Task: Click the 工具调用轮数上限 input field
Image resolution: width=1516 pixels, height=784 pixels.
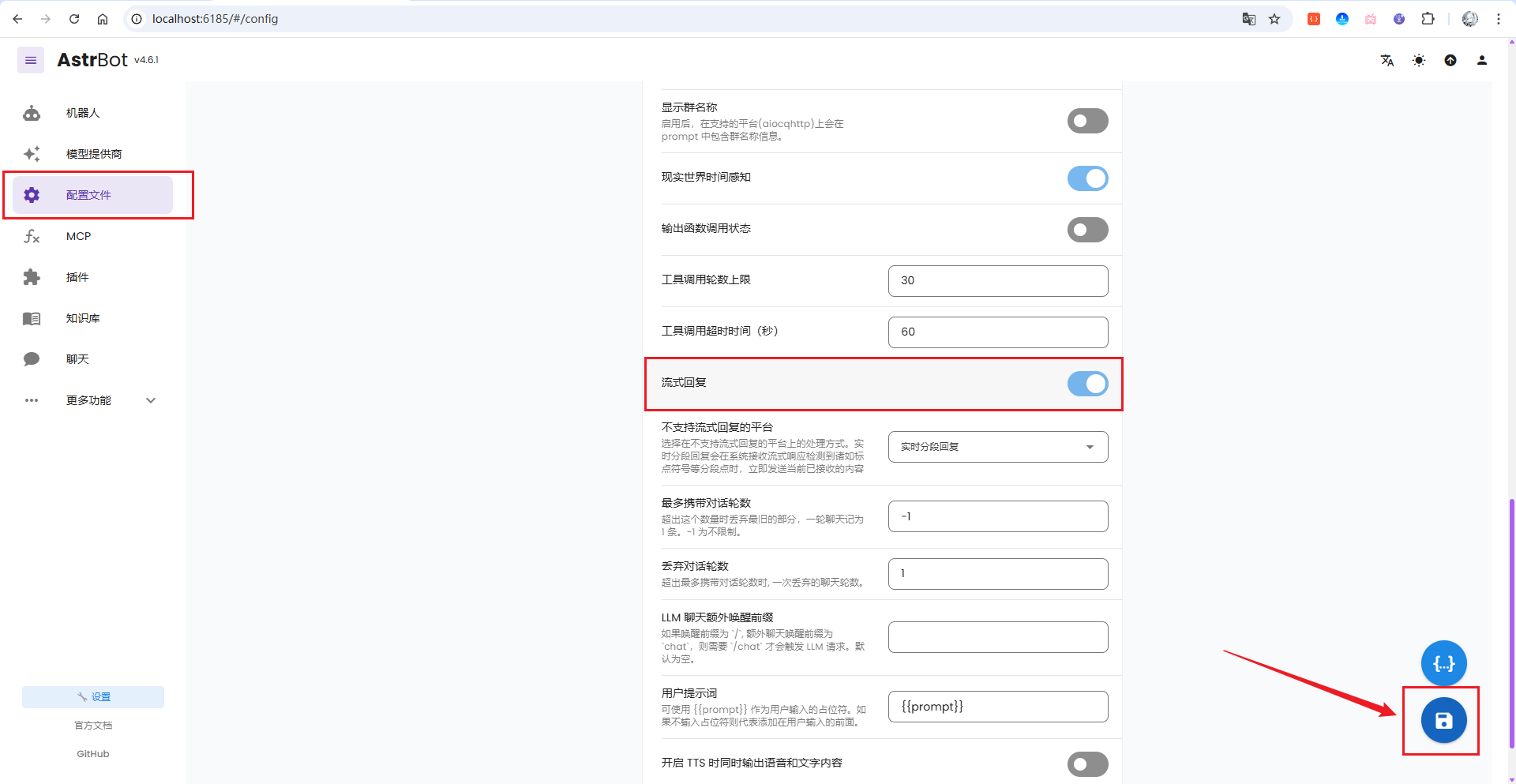Action: click(997, 281)
